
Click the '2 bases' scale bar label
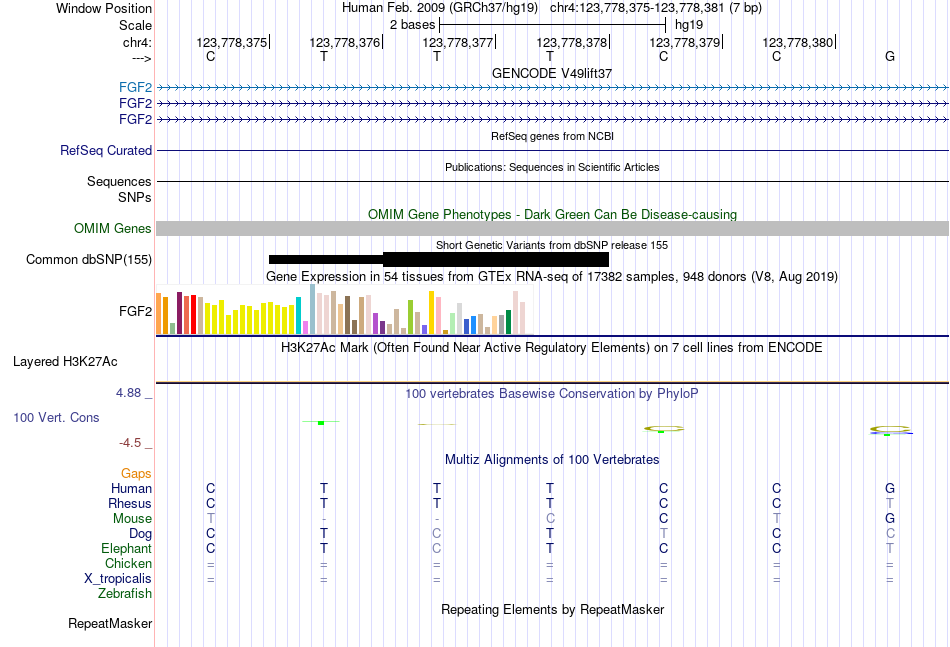[412, 25]
